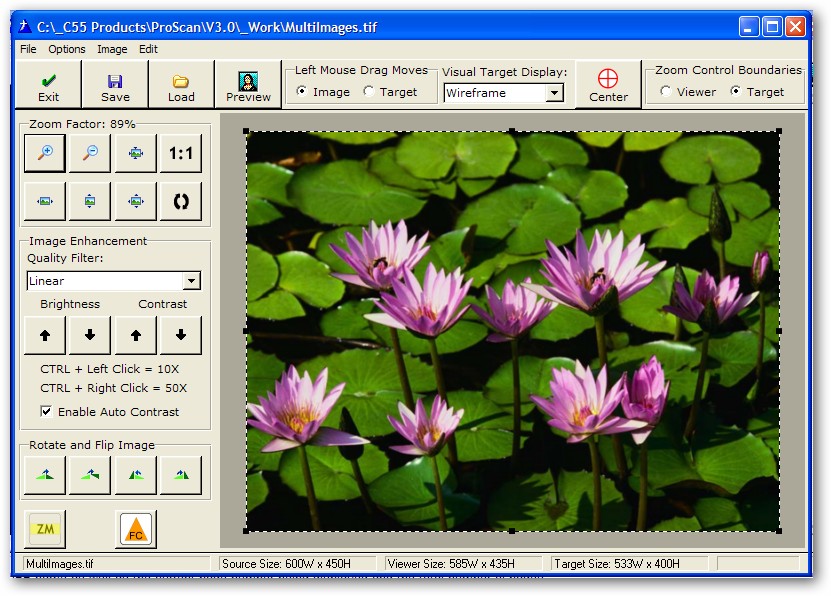831x596 pixels.
Task: Open the Visual Target Display Wireframe dropdown
Action: 555,93
